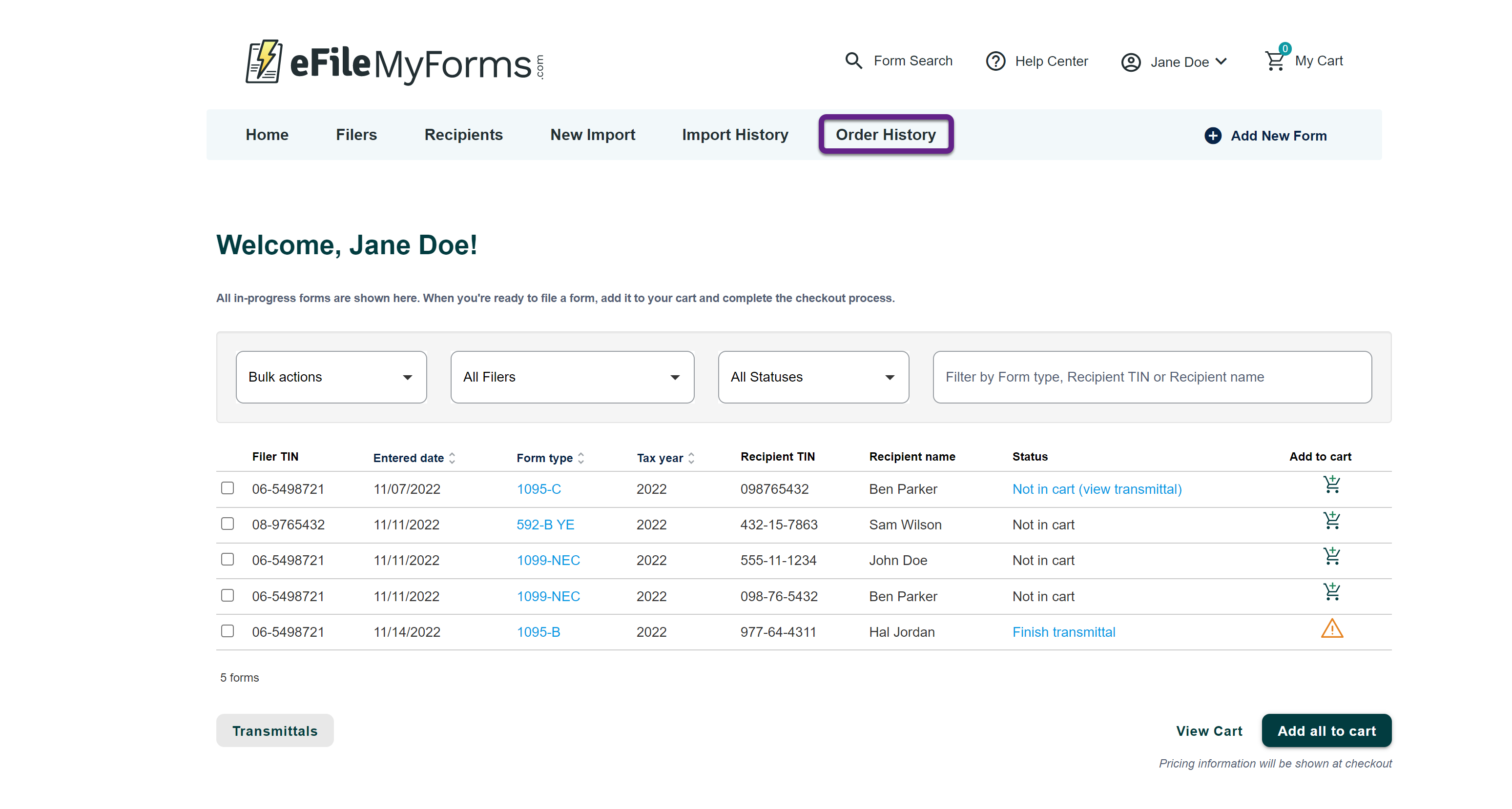Viewport: 1512px width, 809px height.
Task: Tick the Hal Jordan 1095-B checkbox
Action: click(227, 631)
